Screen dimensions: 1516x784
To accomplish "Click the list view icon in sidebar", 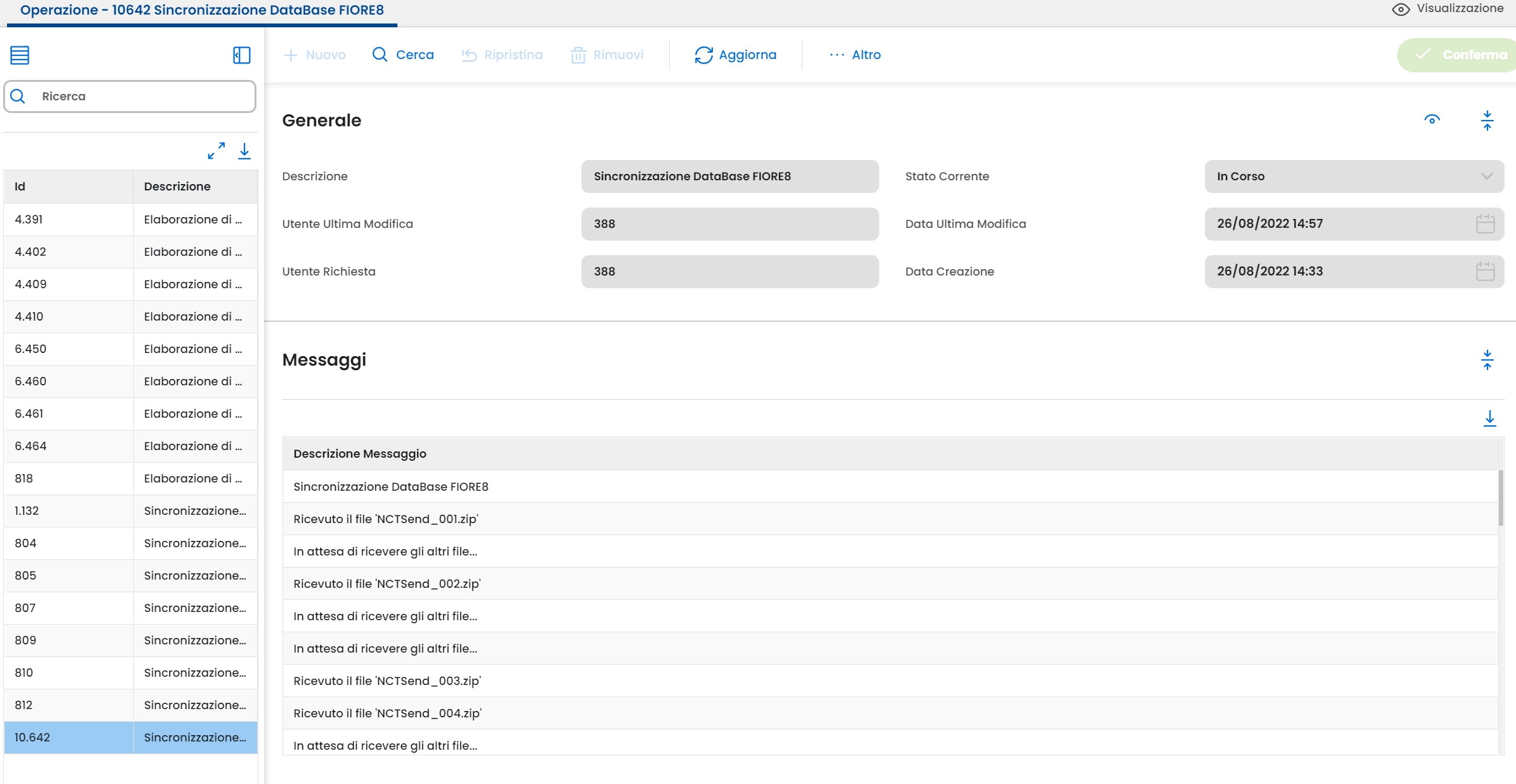I will pos(20,55).
